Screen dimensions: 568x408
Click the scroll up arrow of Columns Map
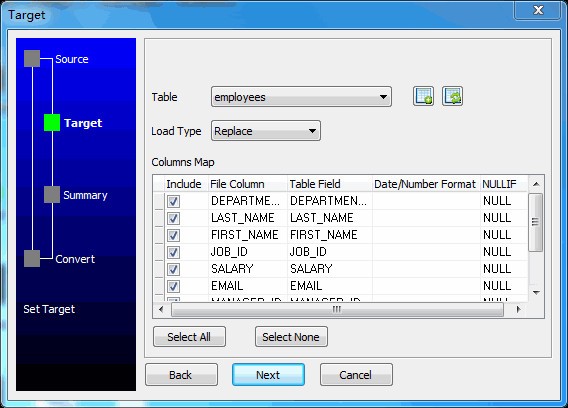[x=536, y=184]
